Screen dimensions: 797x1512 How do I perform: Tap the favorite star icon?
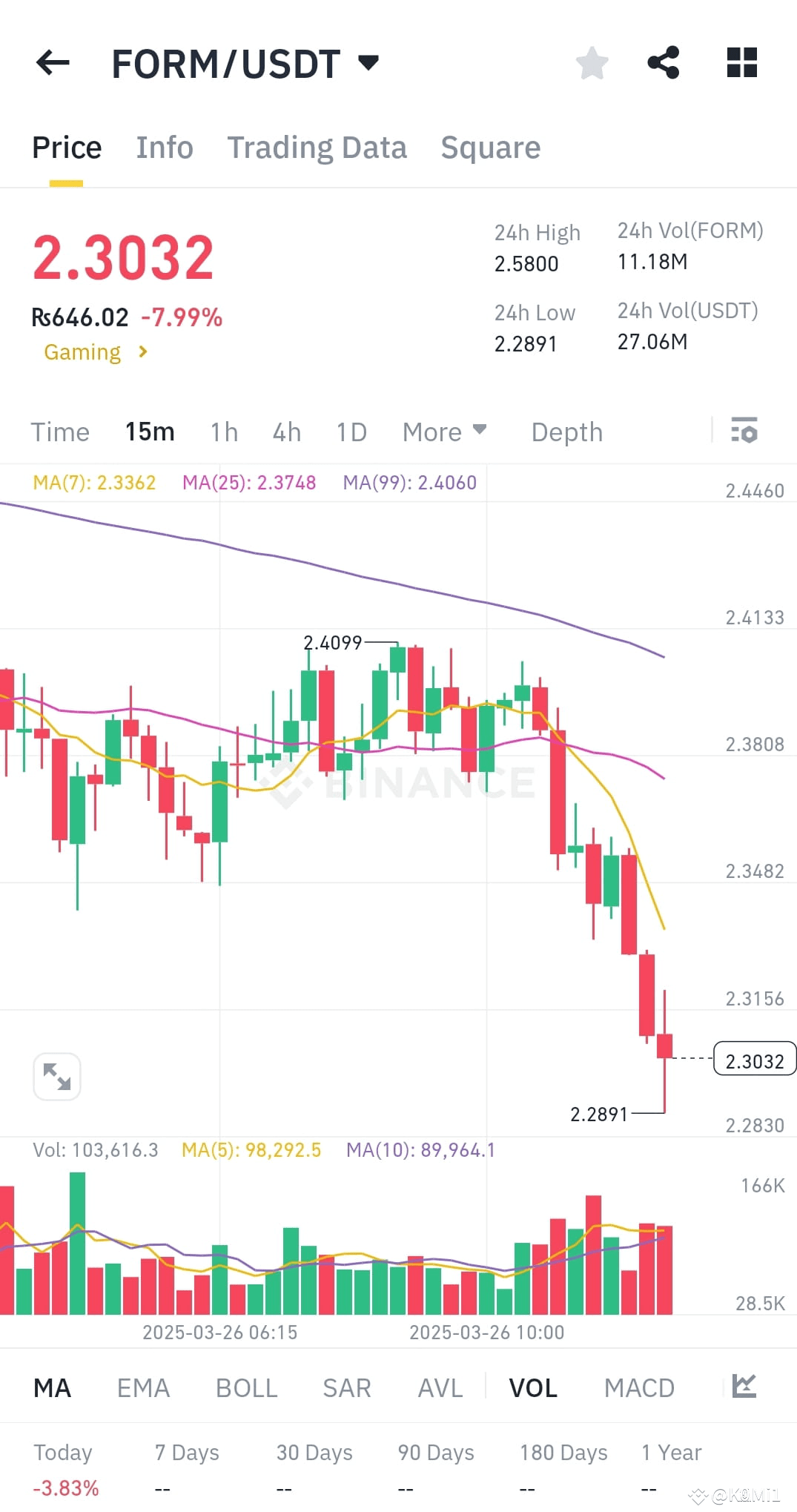pyautogui.click(x=592, y=63)
